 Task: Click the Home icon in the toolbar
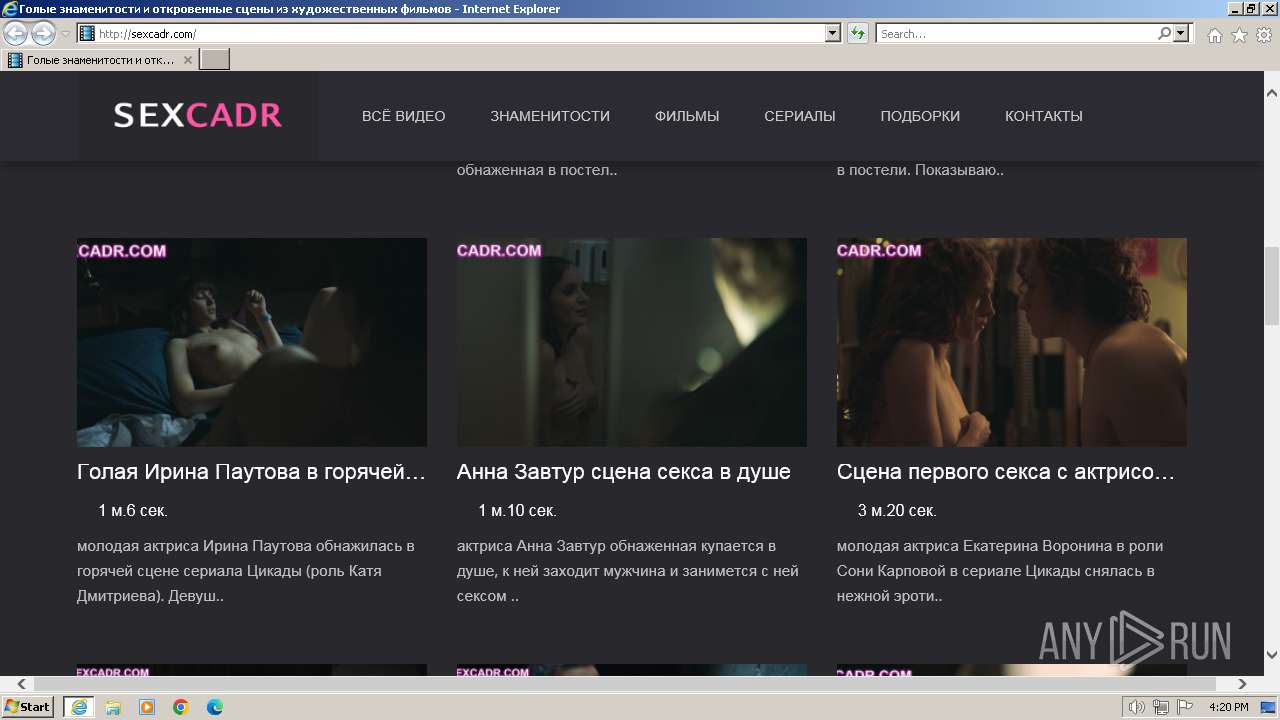coord(1214,35)
